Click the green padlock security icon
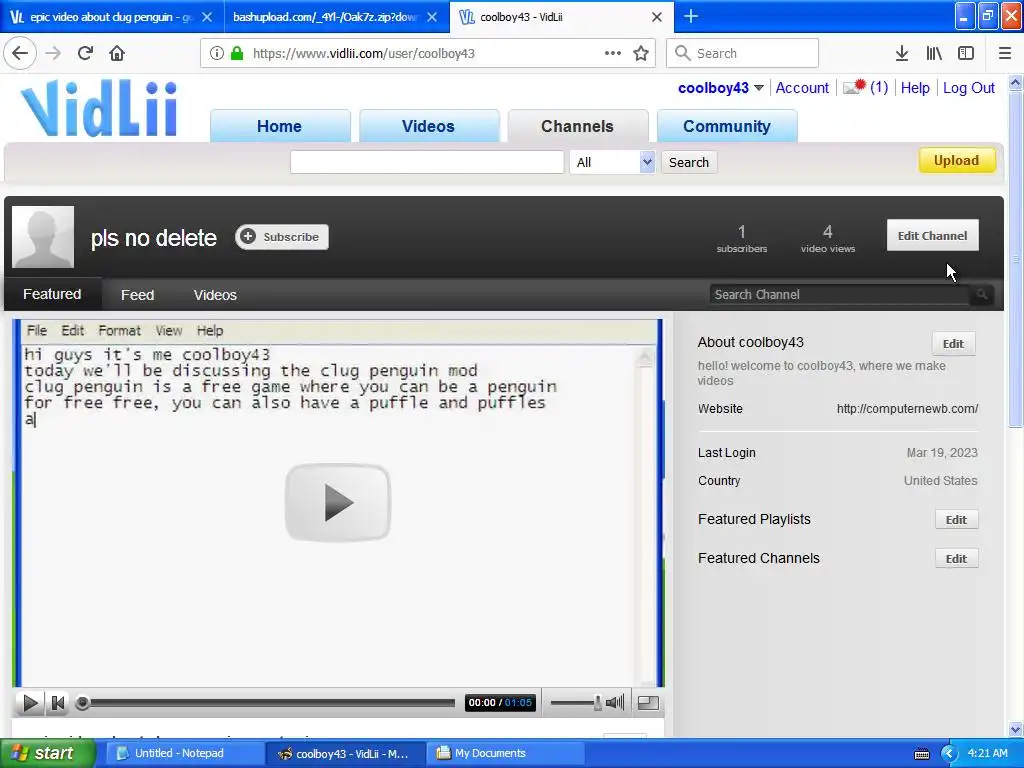Viewport: 1024px width, 768px height. tap(237, 54)
